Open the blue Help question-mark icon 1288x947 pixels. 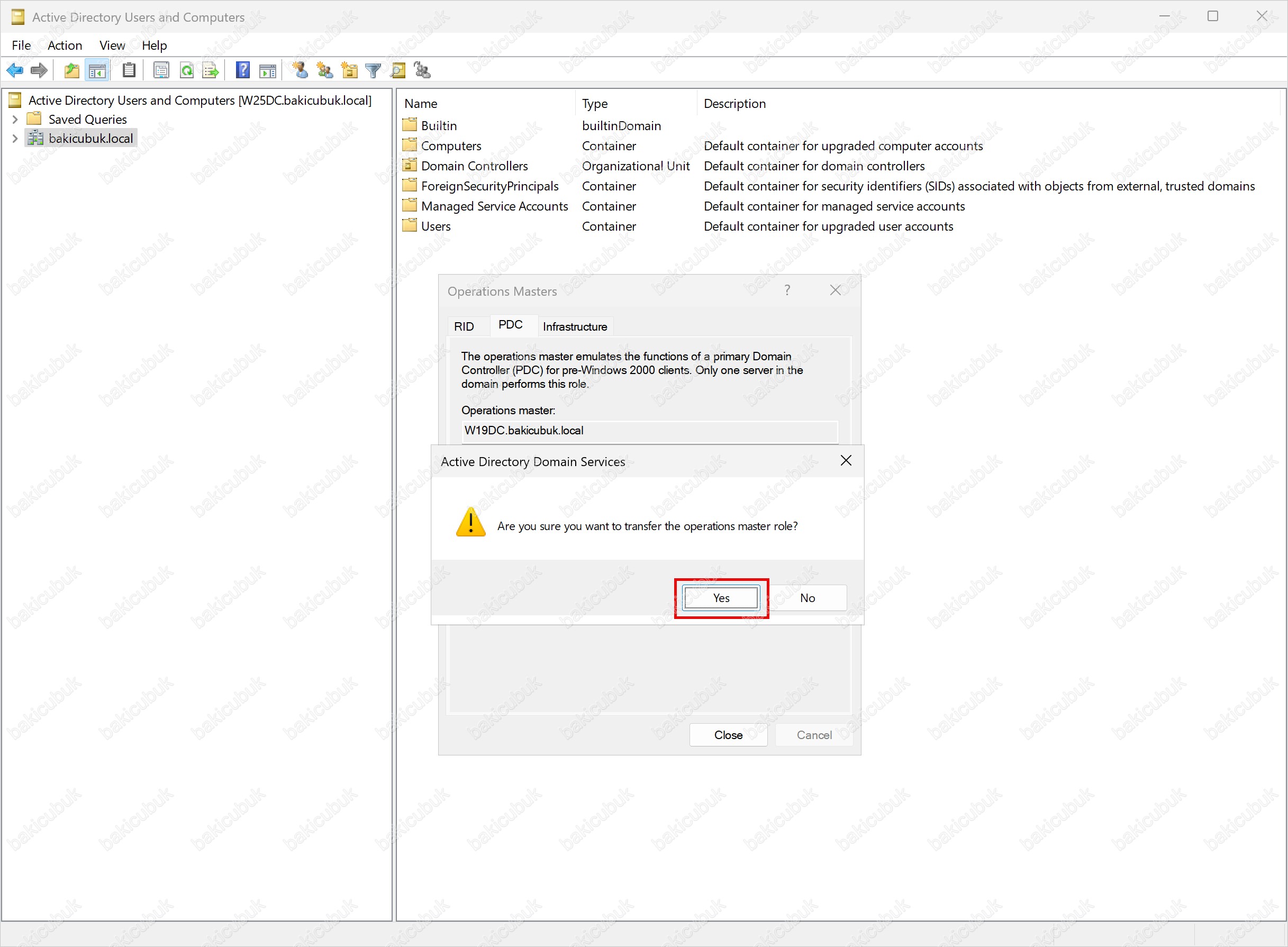[243, 70]
